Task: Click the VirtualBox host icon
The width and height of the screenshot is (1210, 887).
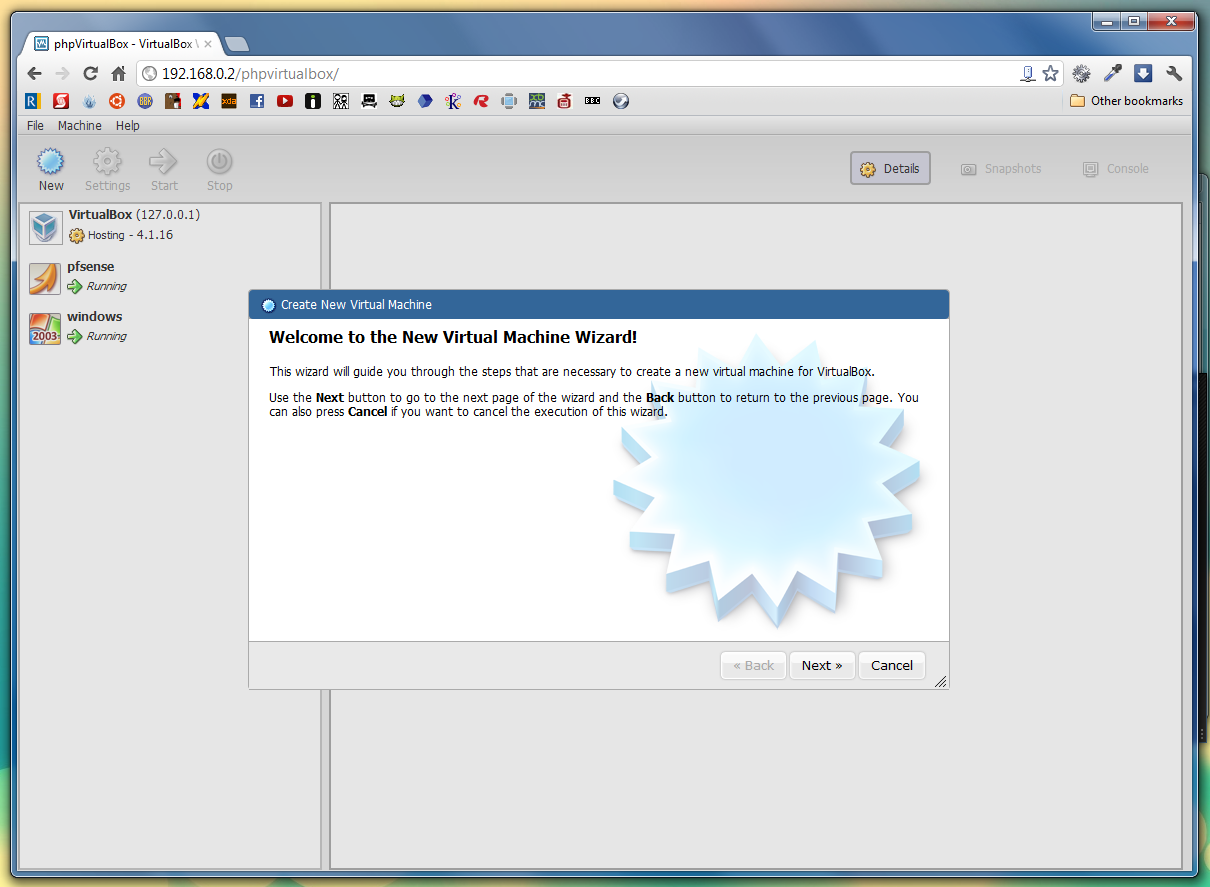Action: coord(45,226)
